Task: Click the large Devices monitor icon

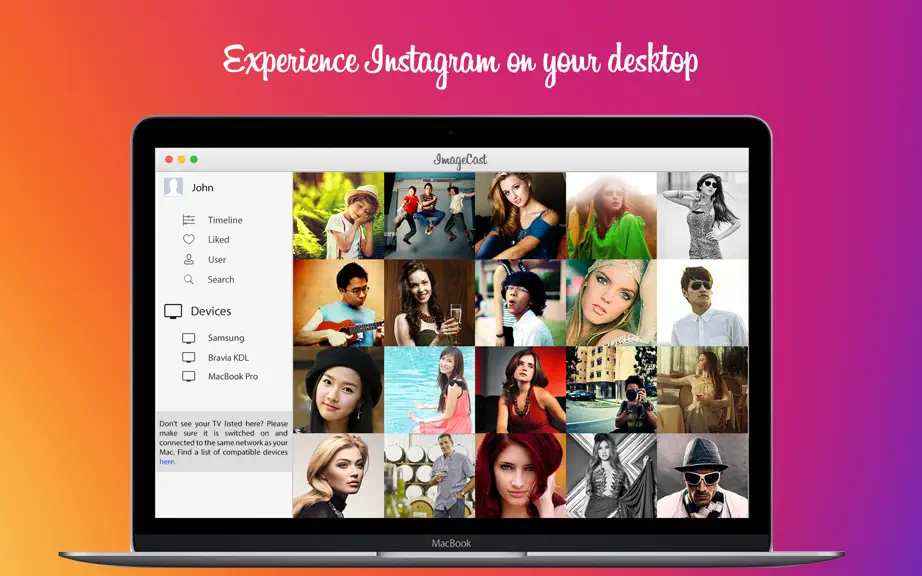Action: (173, 312)
